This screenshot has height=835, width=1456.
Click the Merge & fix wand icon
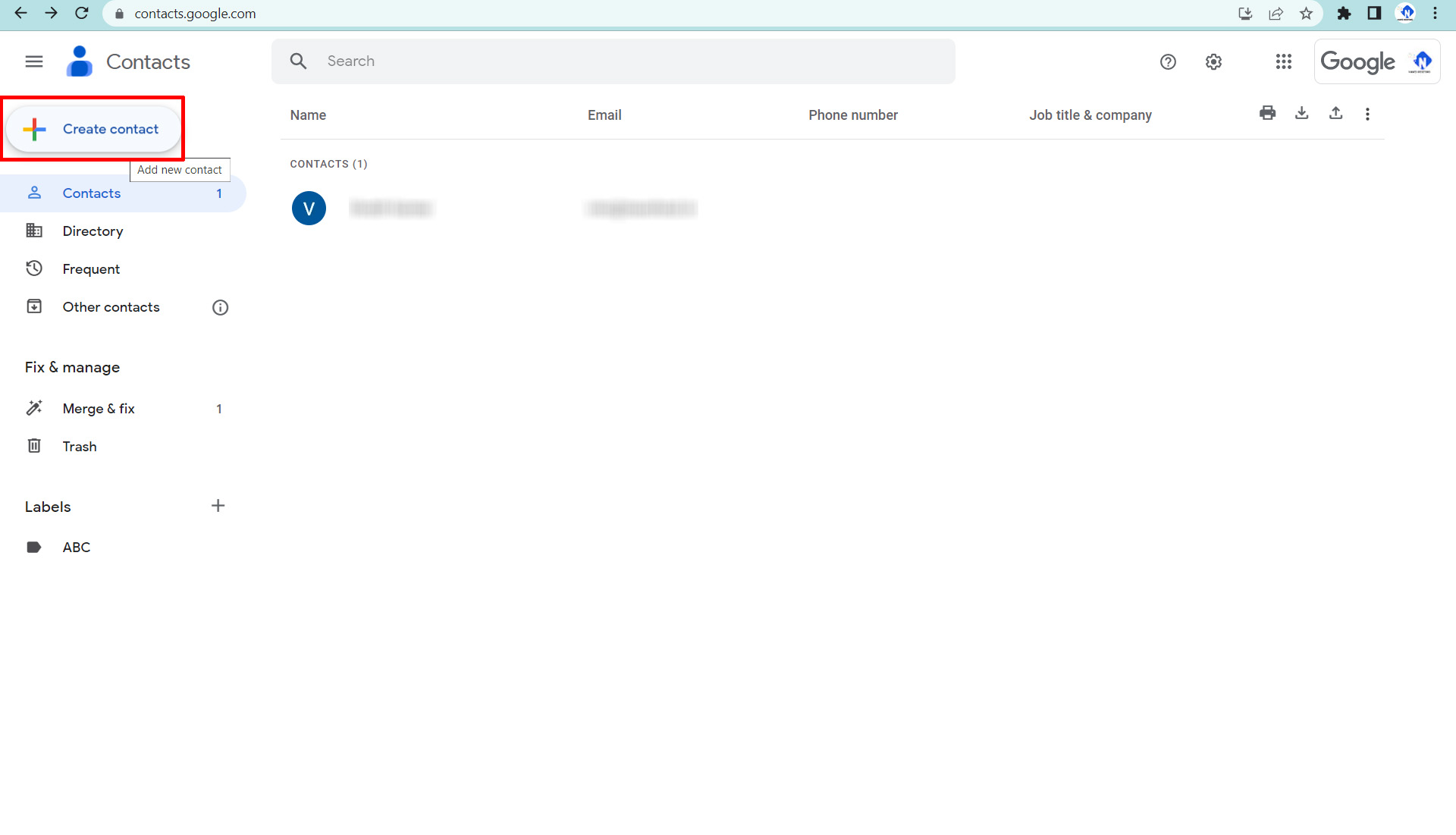34,408
